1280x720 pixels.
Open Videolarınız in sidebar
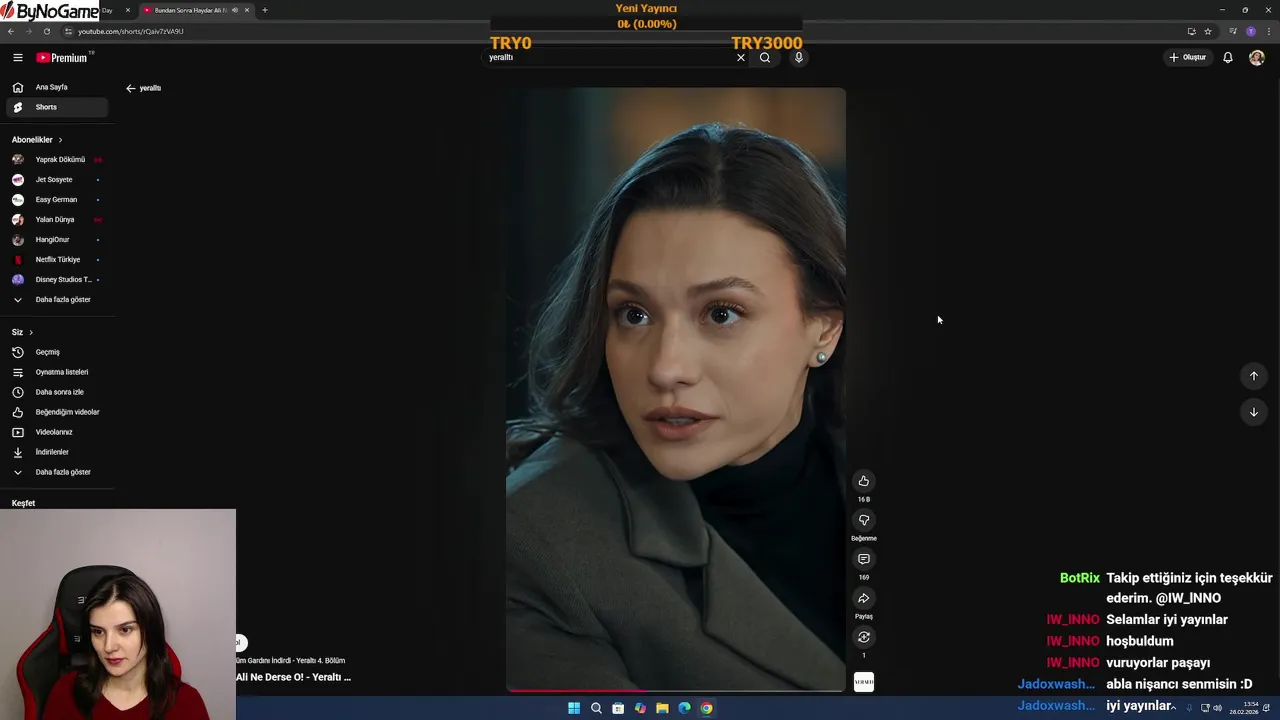(57, 432)
